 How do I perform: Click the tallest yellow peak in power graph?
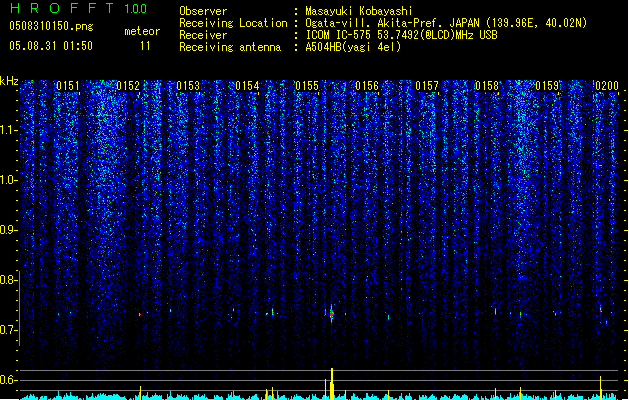pyautogui.click(x=332, y=384)
